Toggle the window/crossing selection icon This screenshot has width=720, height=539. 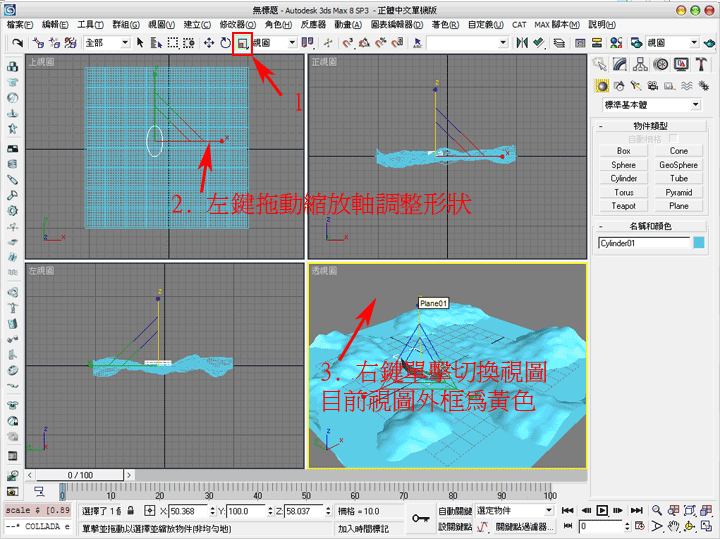189,43
